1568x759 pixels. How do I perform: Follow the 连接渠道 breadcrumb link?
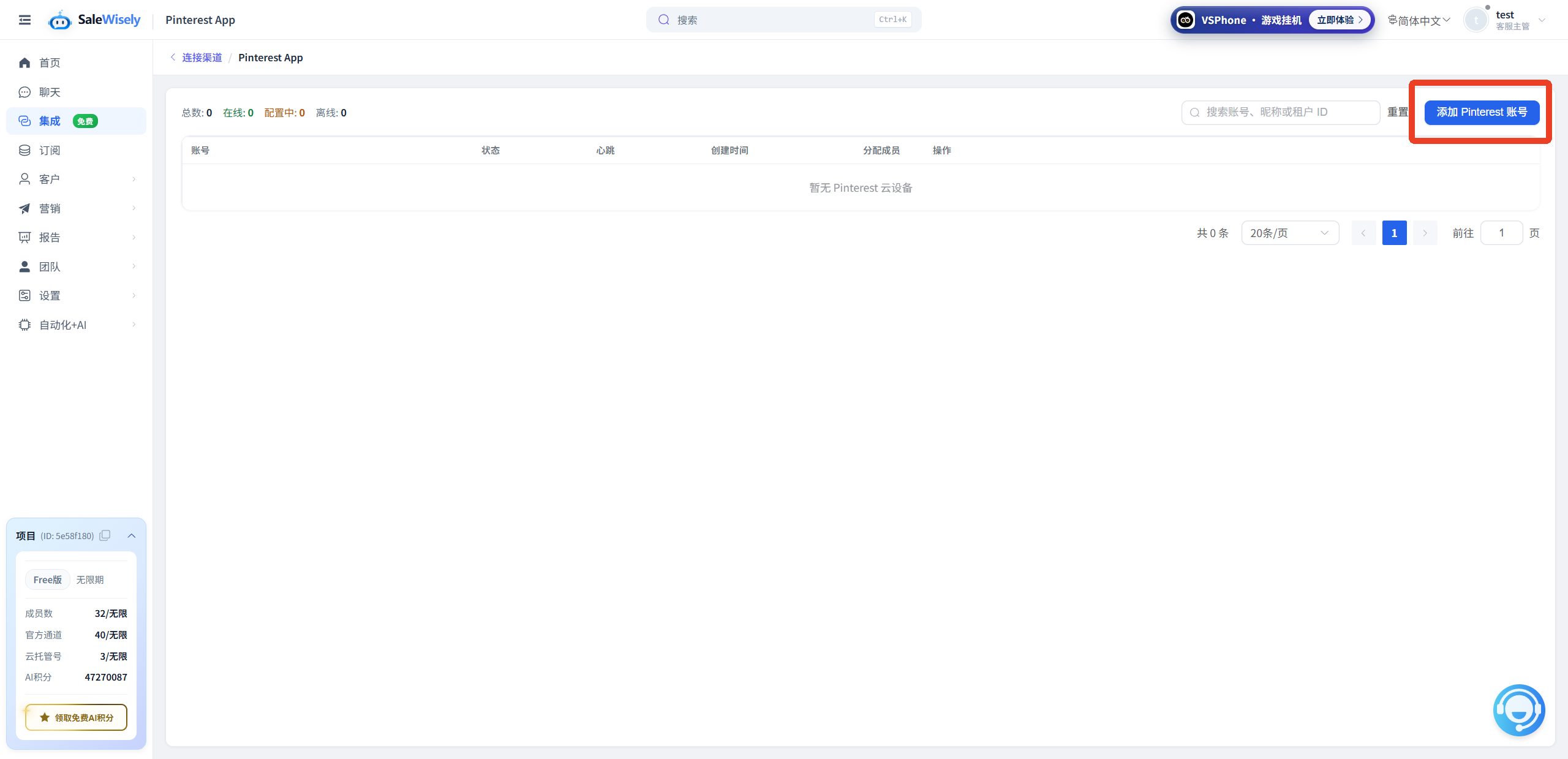[x=202, y=57]
